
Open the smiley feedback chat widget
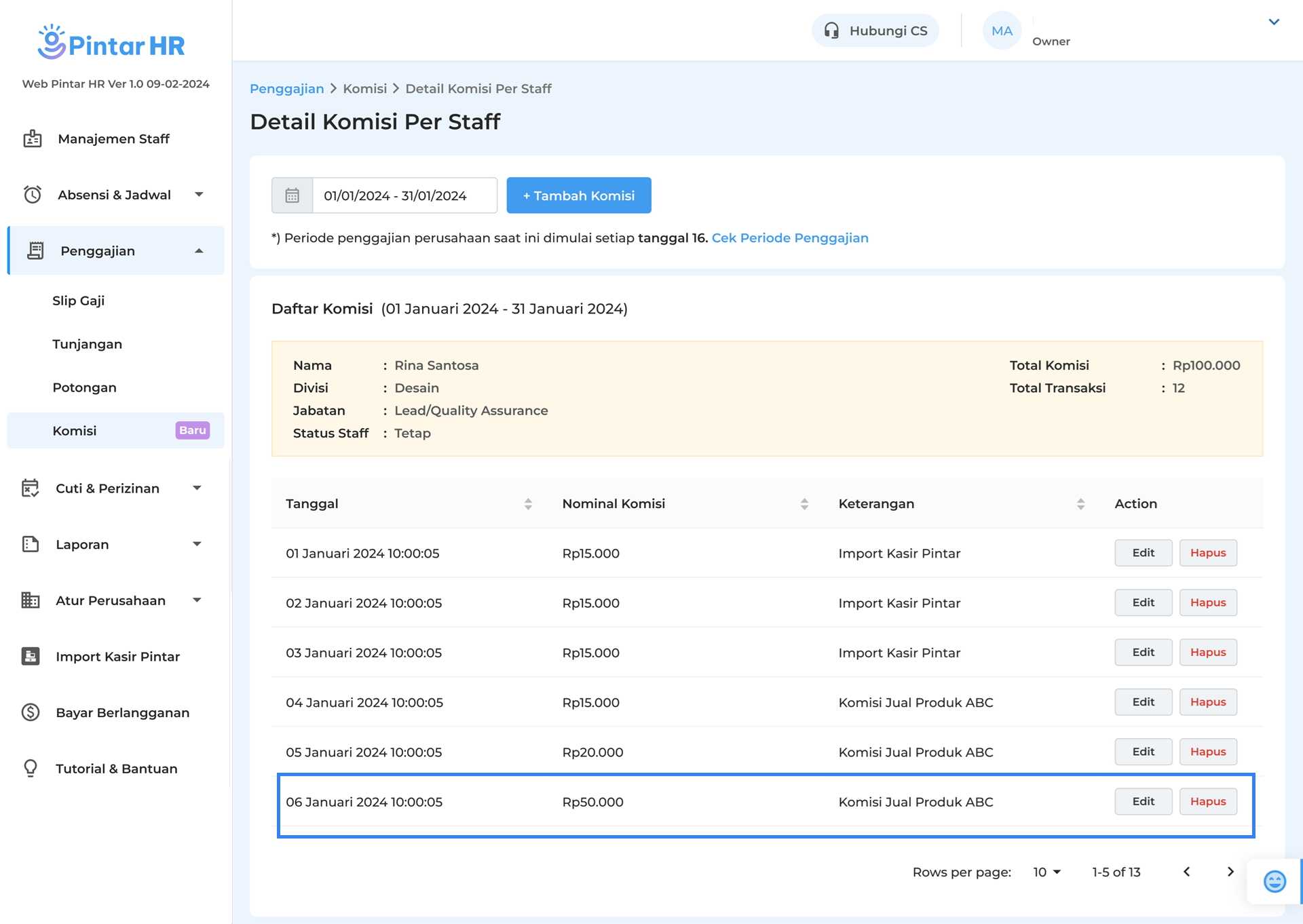1274,881
